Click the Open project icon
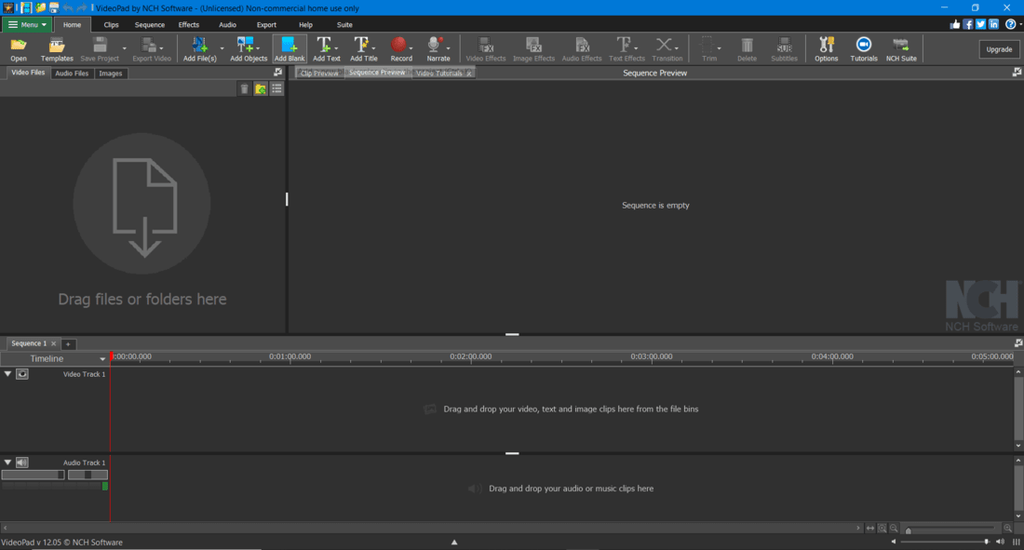Viewport: 1024px width, 550px height. pos(18,45)
